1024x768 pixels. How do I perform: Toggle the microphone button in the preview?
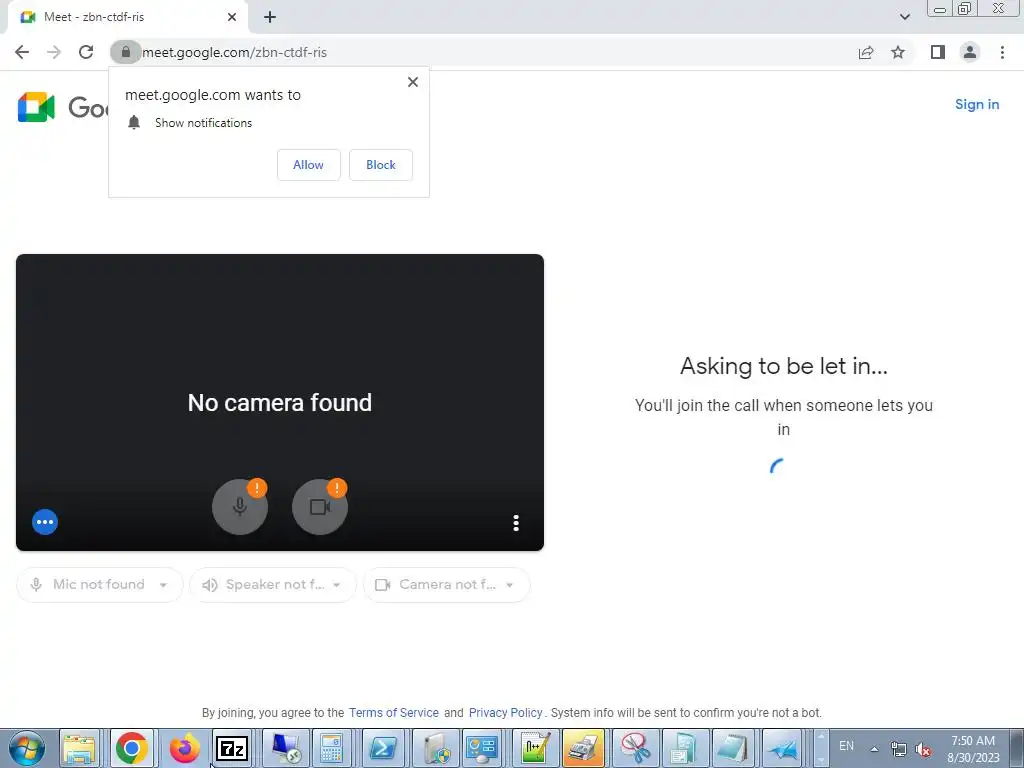[240, 507]
